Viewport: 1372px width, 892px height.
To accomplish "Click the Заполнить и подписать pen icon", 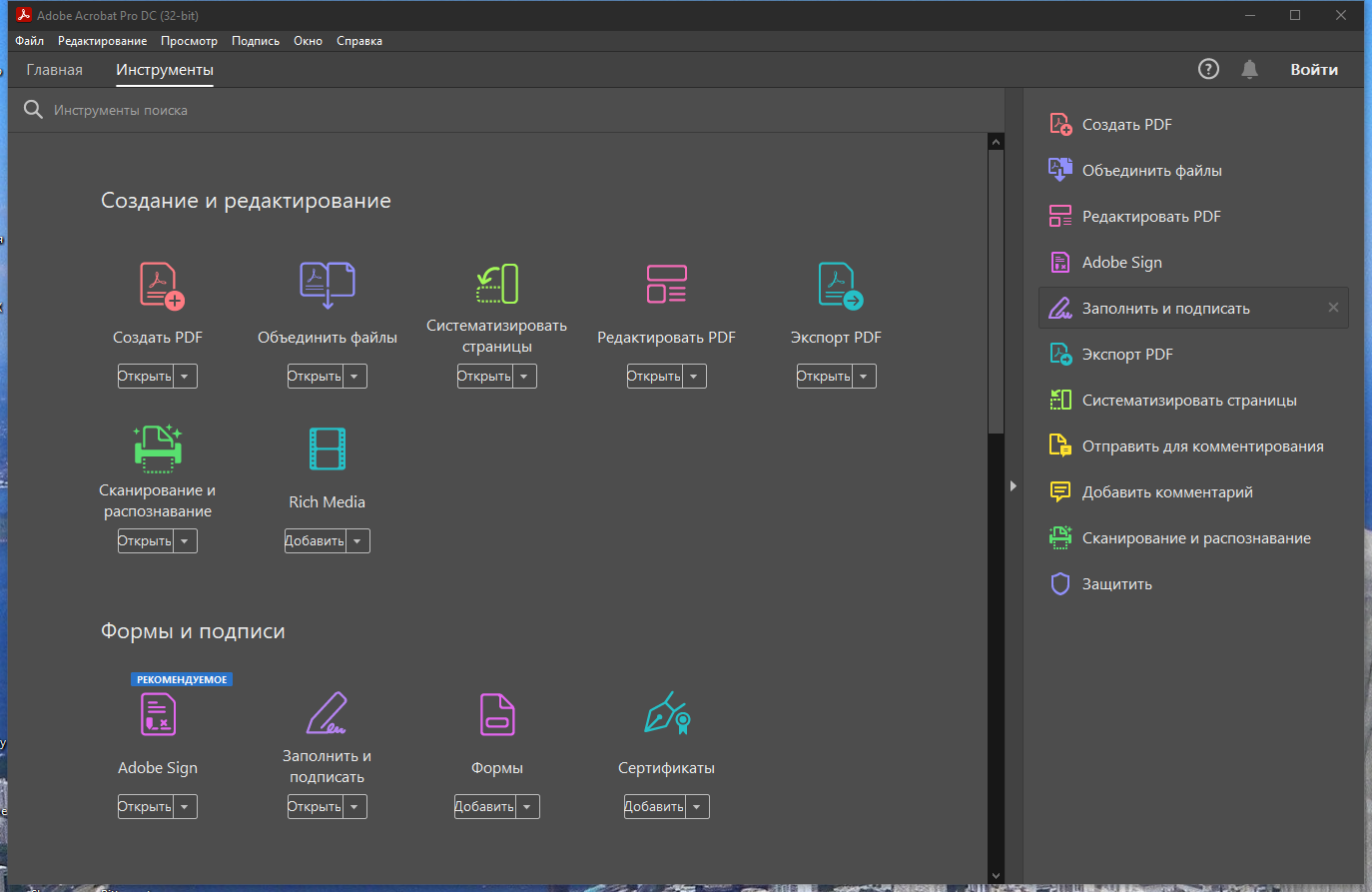I will pyautogui.click(x=327, y=713).
